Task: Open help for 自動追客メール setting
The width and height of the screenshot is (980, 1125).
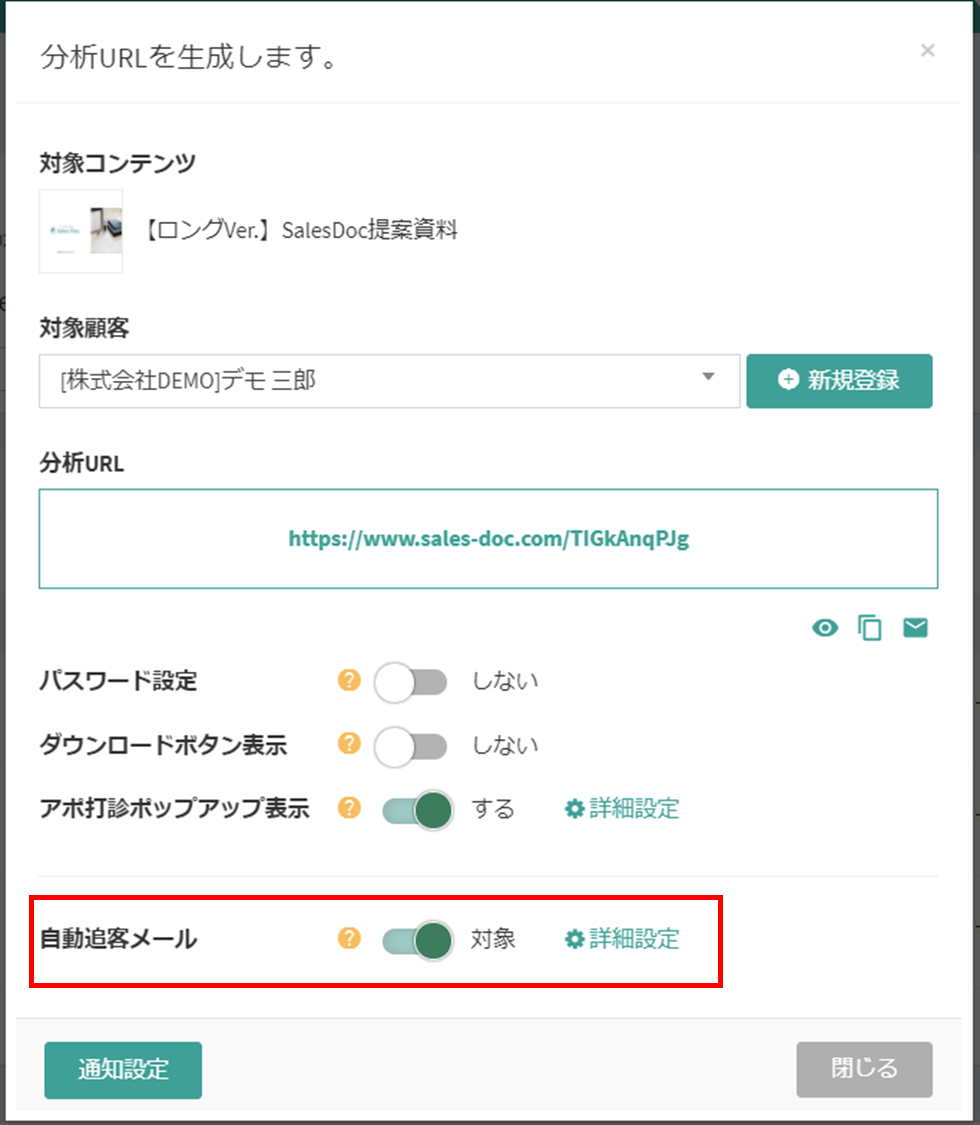Action: [x=349, y=940]
